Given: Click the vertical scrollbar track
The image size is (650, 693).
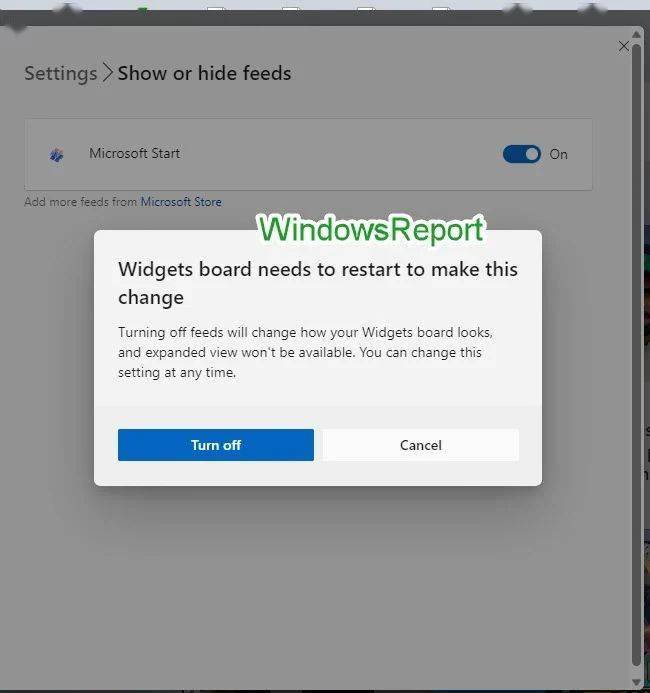Looking at the screenshot, I should click(636, 354).
